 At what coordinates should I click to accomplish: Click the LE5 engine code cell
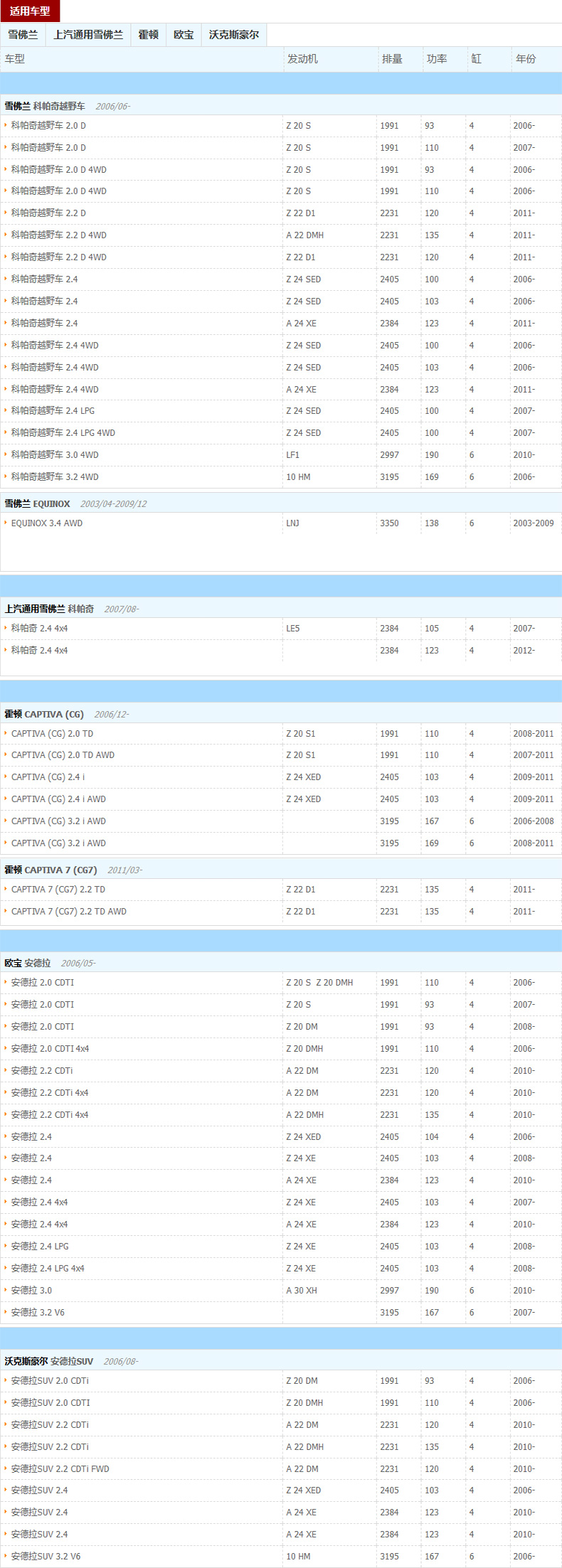[x=293, y=629]
